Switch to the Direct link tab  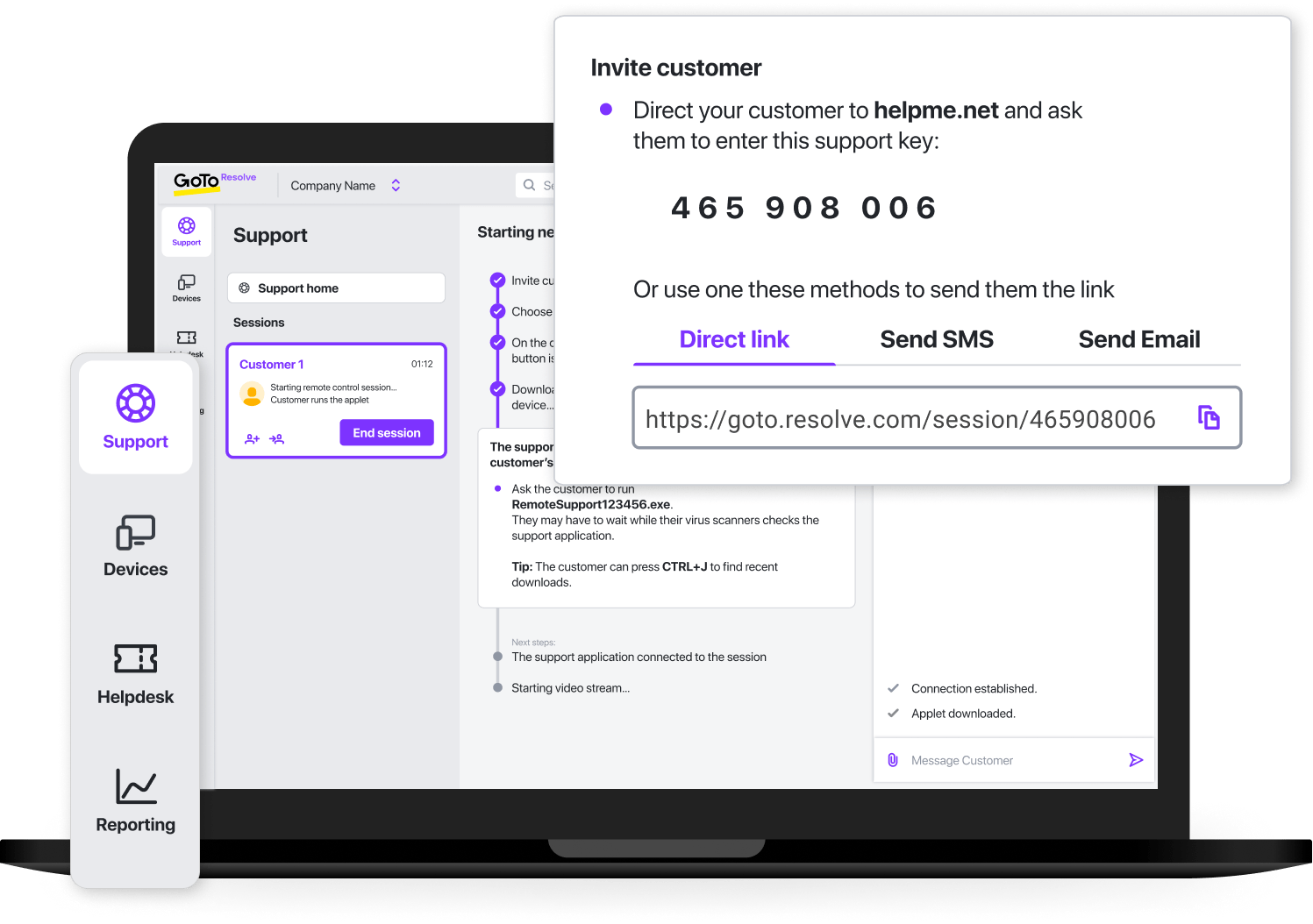point(734,340)
